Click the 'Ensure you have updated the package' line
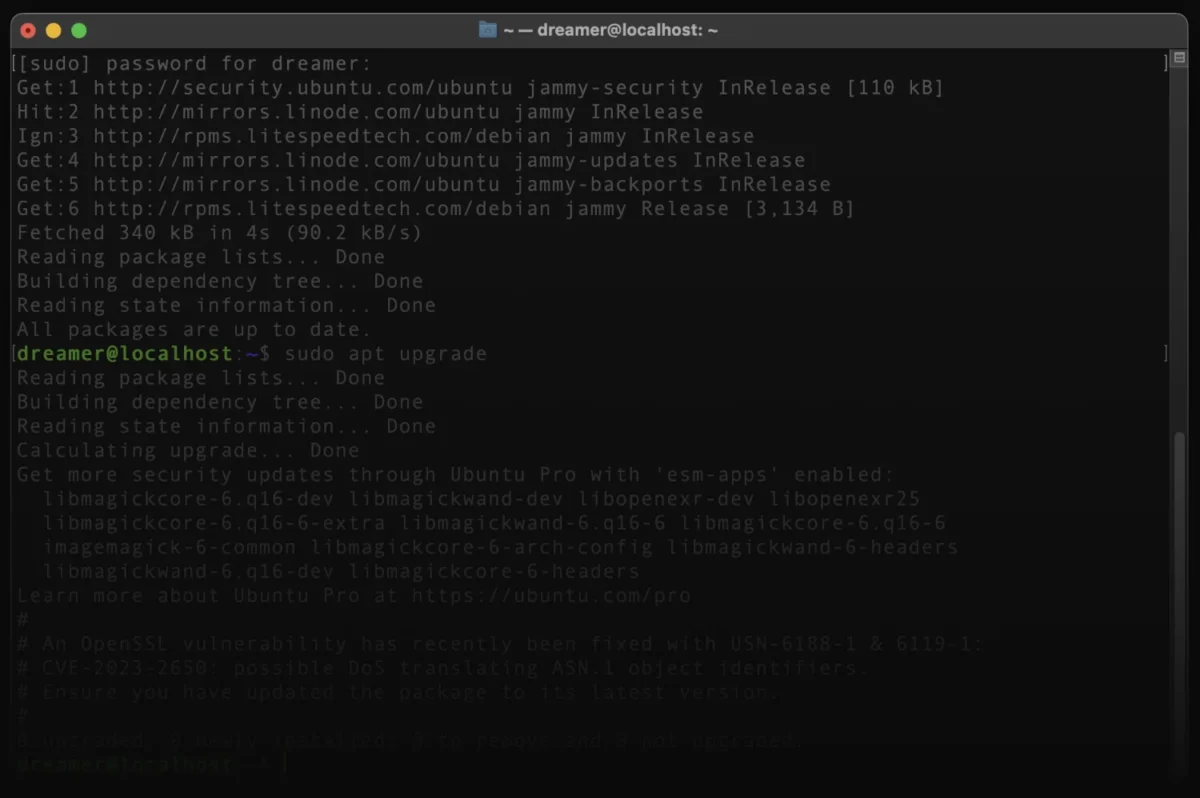Viewport: 1200px width, 798px height. 398,691
